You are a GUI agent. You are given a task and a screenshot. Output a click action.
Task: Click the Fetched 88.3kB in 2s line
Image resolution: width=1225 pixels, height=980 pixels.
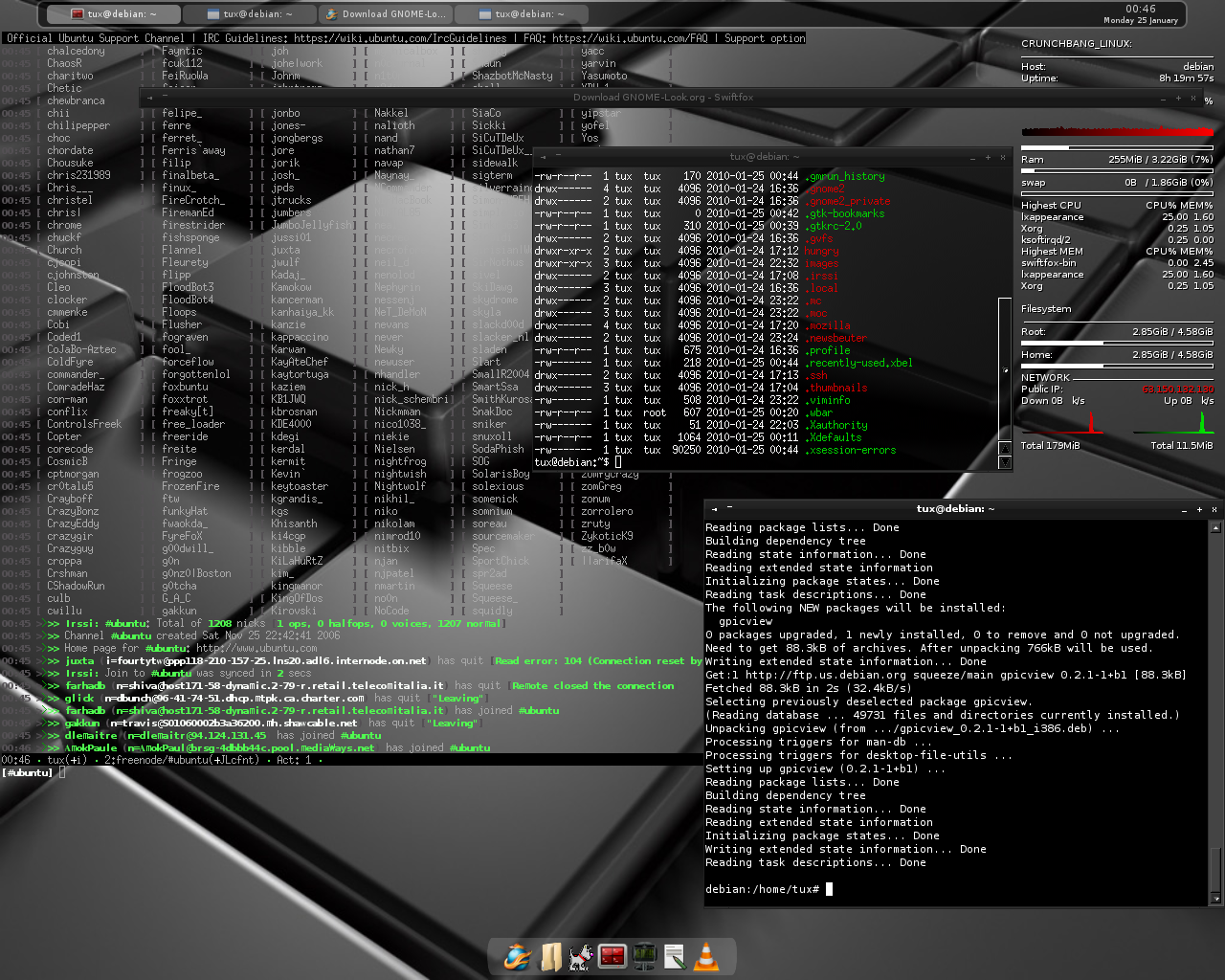click(809, 688)
